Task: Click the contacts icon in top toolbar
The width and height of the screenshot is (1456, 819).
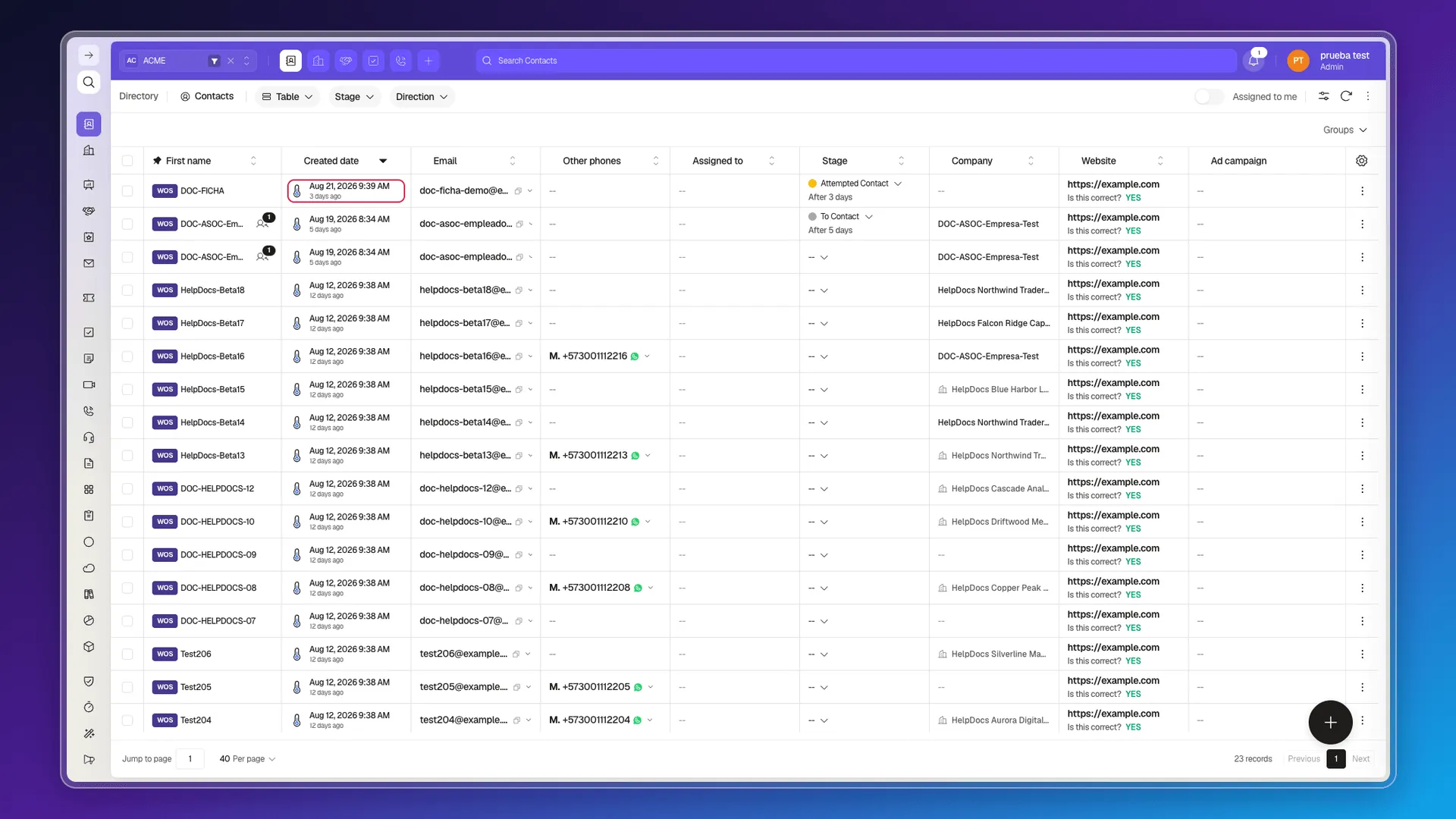Action: click(x=290, y=61)
